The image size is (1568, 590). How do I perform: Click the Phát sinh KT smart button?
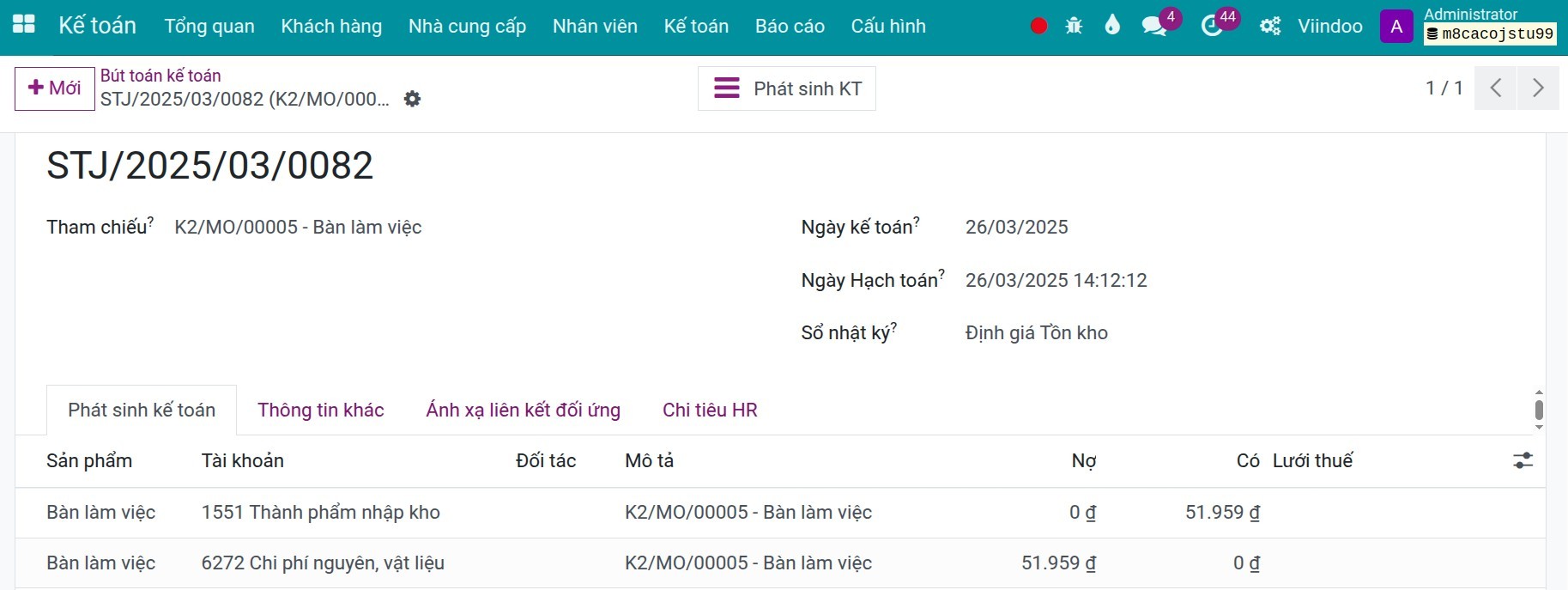787,88
